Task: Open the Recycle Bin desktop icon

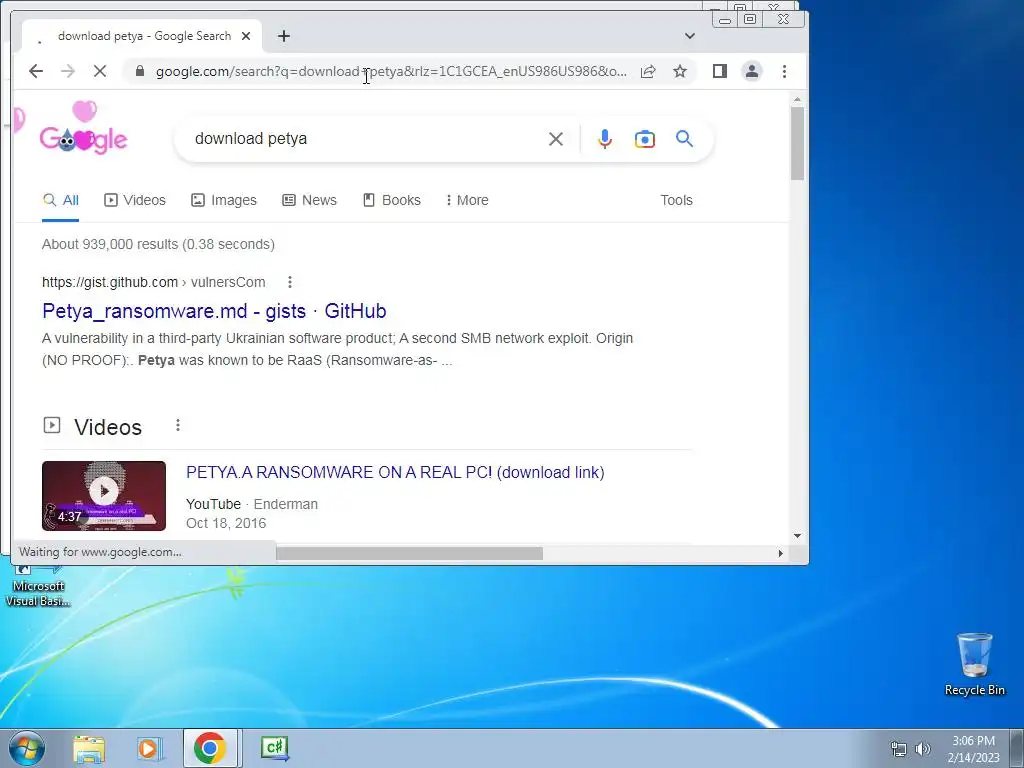Action: [974, 664]
